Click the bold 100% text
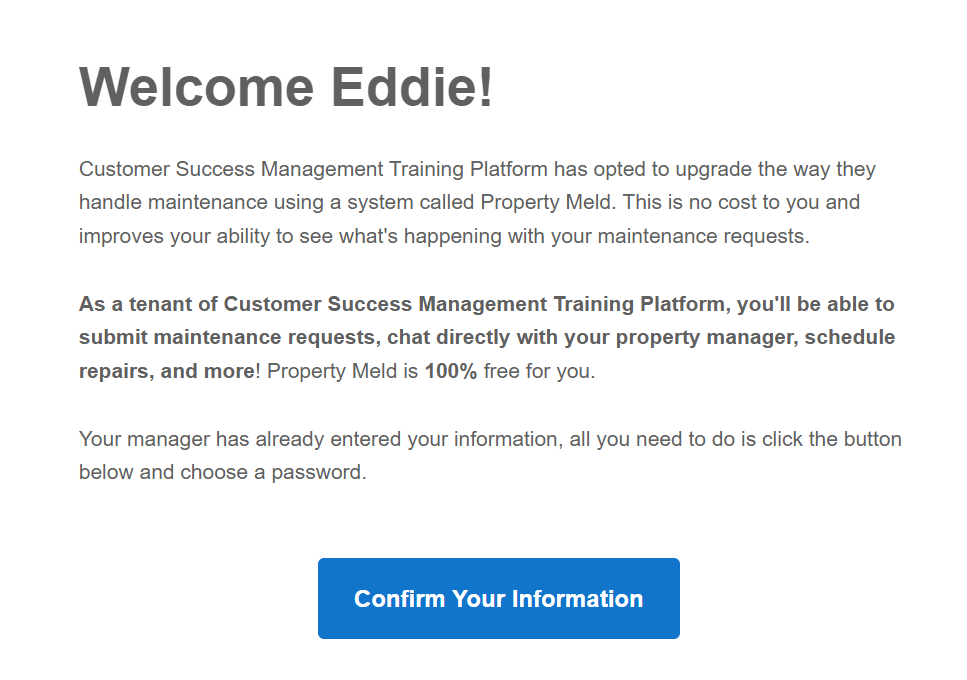Viewport: 967px width, 680px height. 451,371
